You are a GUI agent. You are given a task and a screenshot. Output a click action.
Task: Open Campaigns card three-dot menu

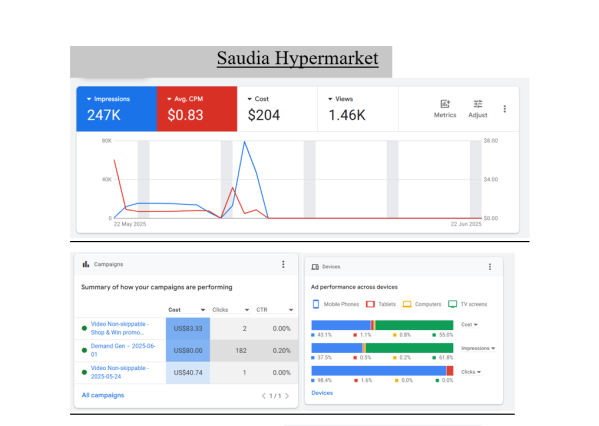click(283, 264)
